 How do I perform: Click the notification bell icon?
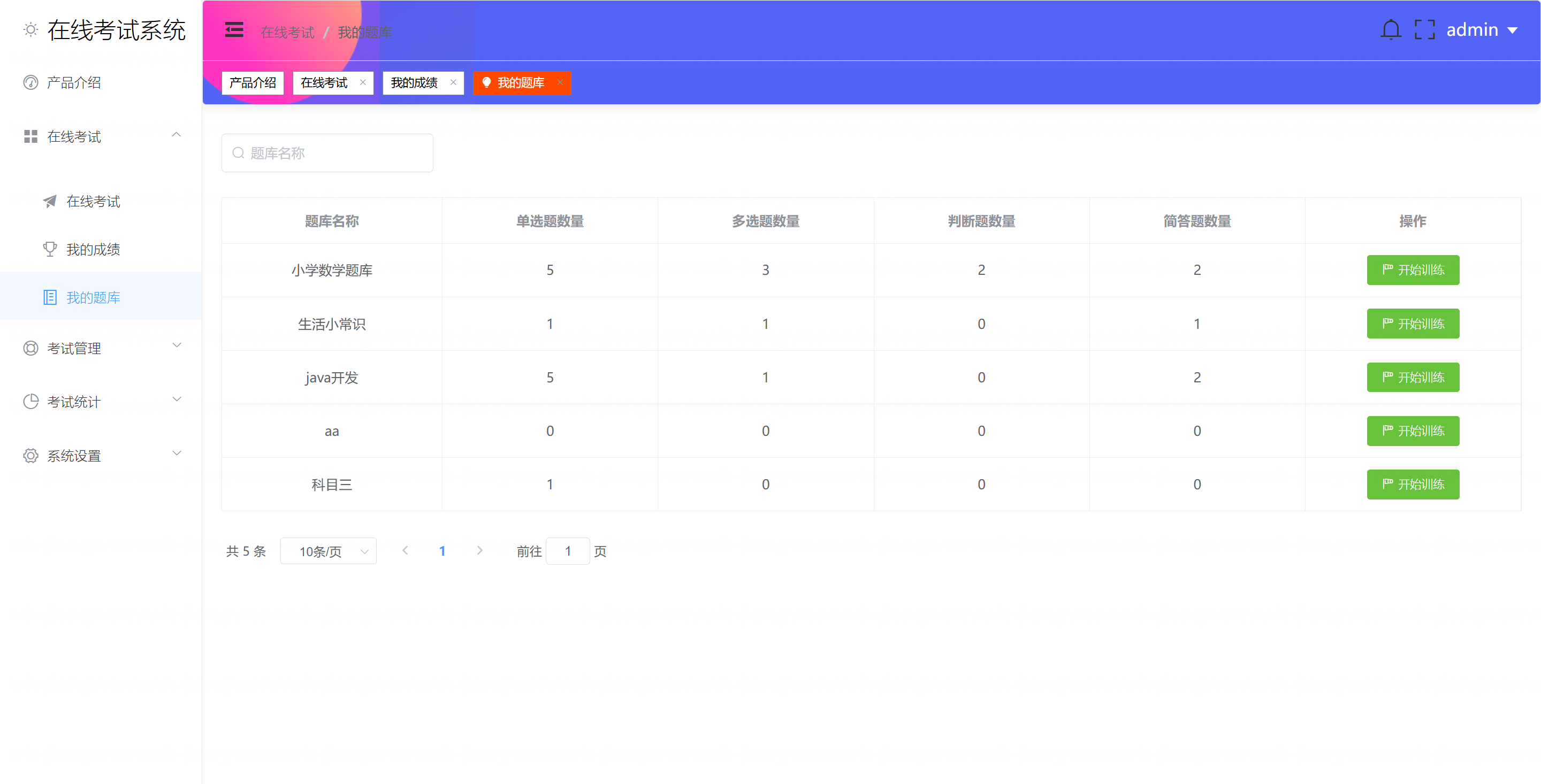point(1390,30)
